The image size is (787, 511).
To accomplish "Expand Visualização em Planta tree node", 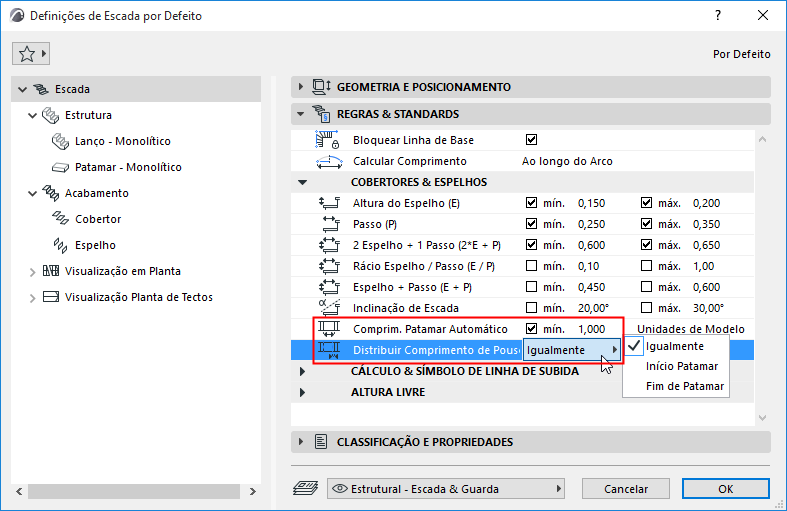I will click(33, 272).
